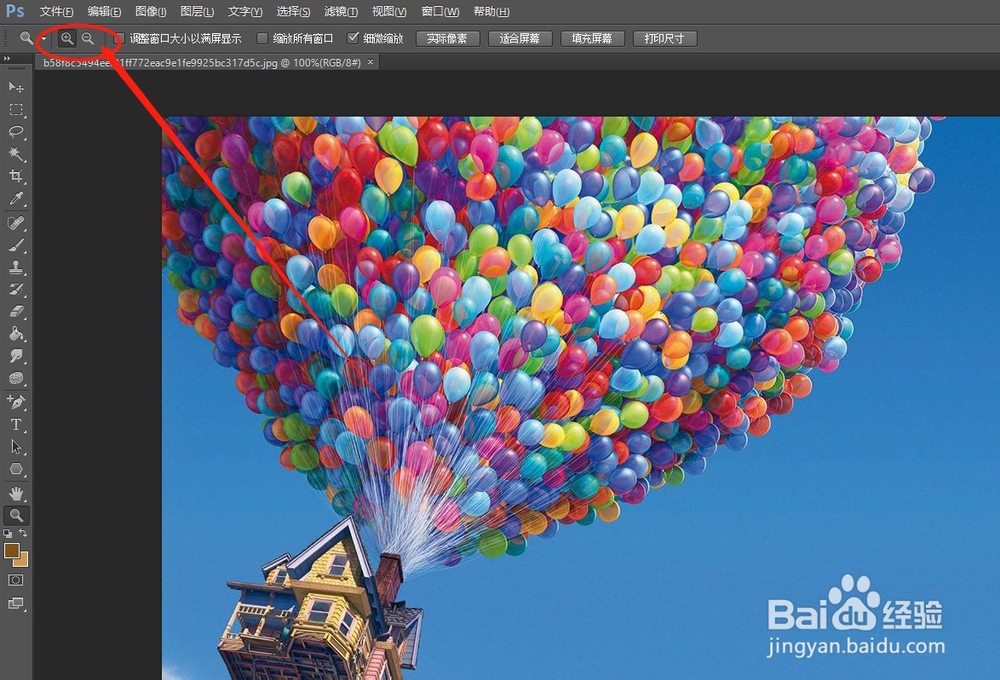This screenshot has height=680, width=1000.
Task: Open the 文件(F) menu
Action: [56, 11]
